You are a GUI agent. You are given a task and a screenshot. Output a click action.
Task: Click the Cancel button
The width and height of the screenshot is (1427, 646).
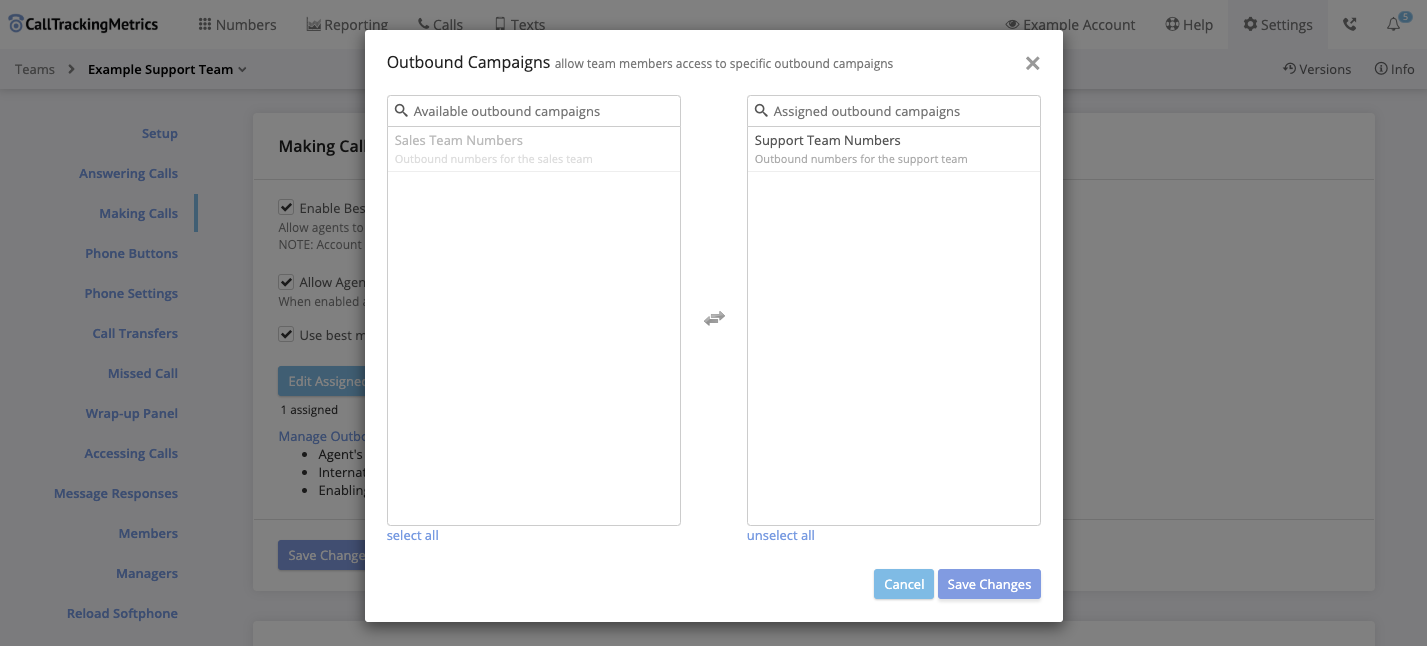pyautogui.click(x=903, y=584)
